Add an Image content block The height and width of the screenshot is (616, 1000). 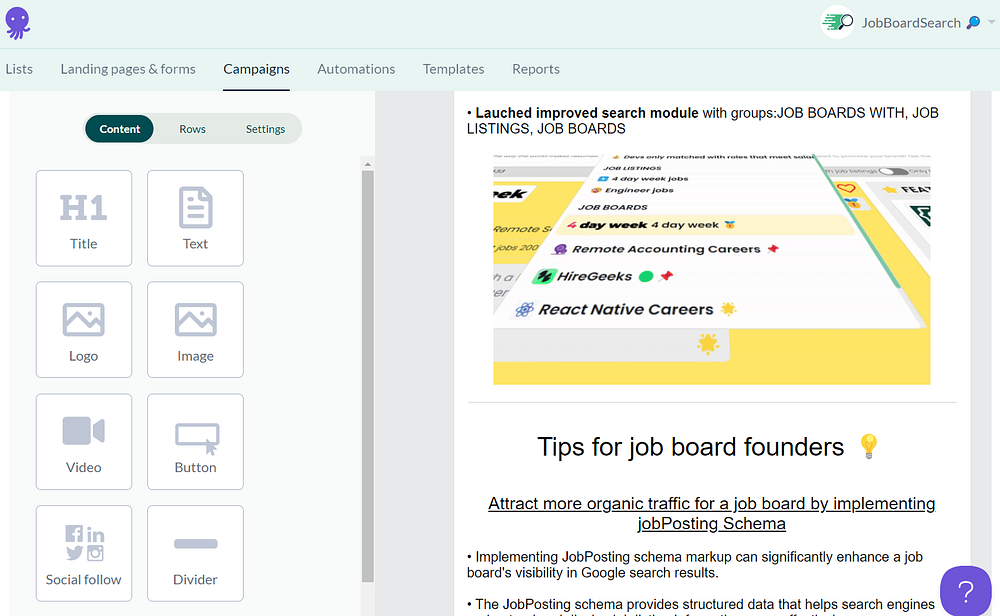point(195,330)
